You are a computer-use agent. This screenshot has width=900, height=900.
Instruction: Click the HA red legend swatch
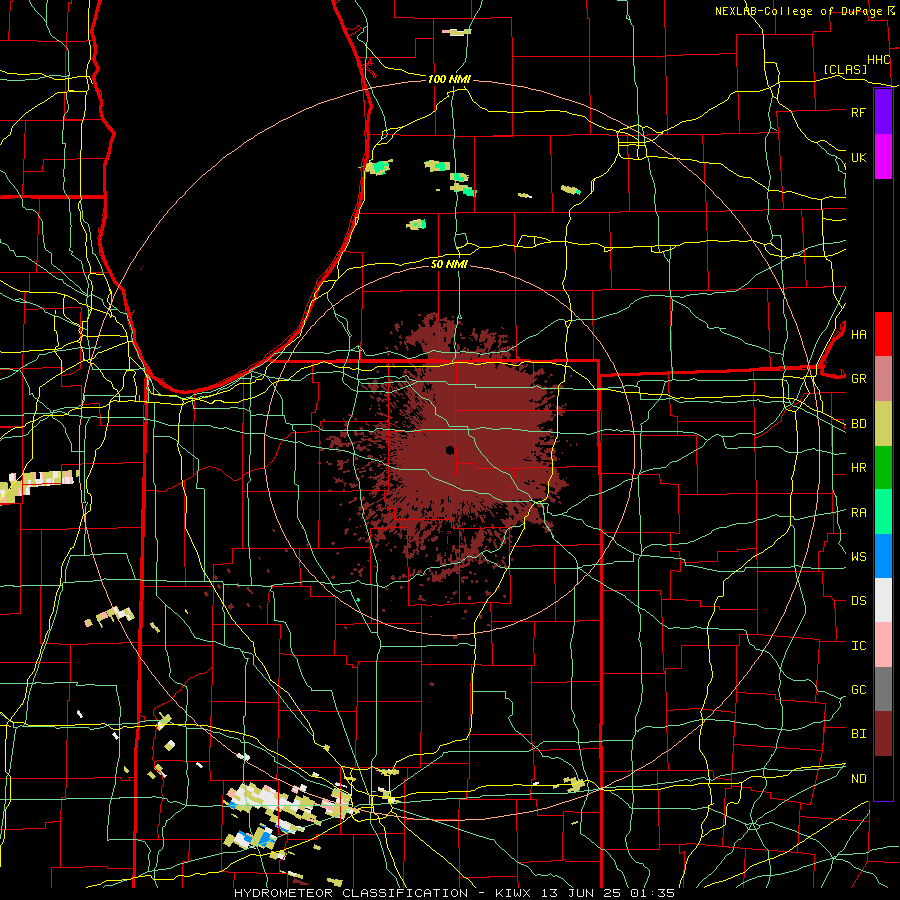(x=883, y=334)
